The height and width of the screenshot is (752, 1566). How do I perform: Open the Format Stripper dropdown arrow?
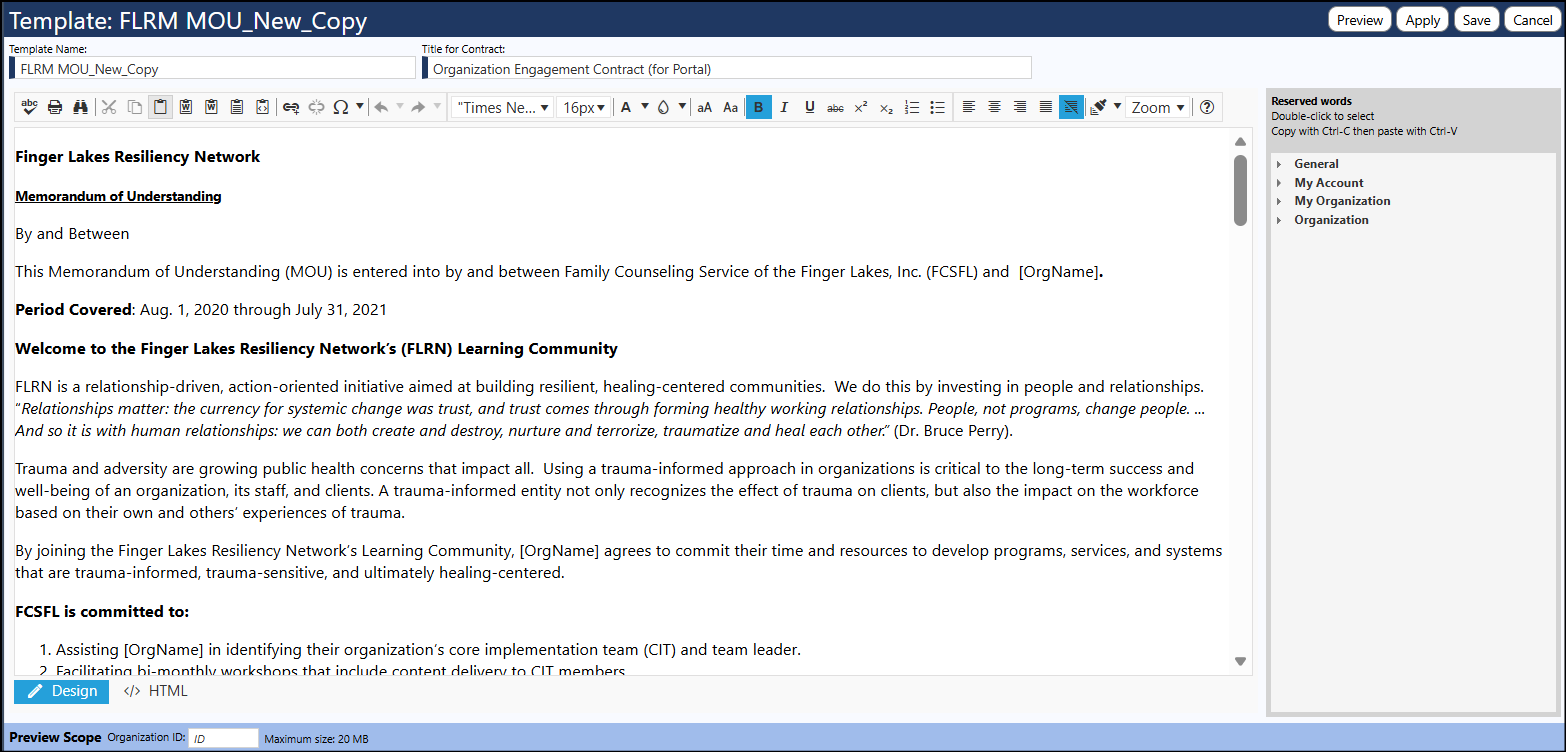(1116, 107)
